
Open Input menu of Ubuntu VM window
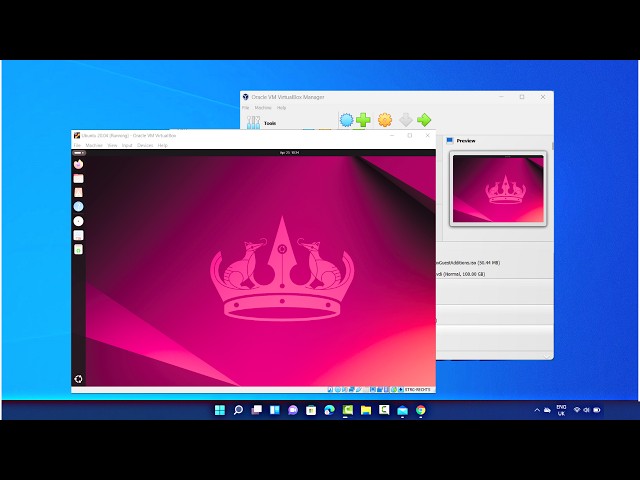click(x=127, y=145)
